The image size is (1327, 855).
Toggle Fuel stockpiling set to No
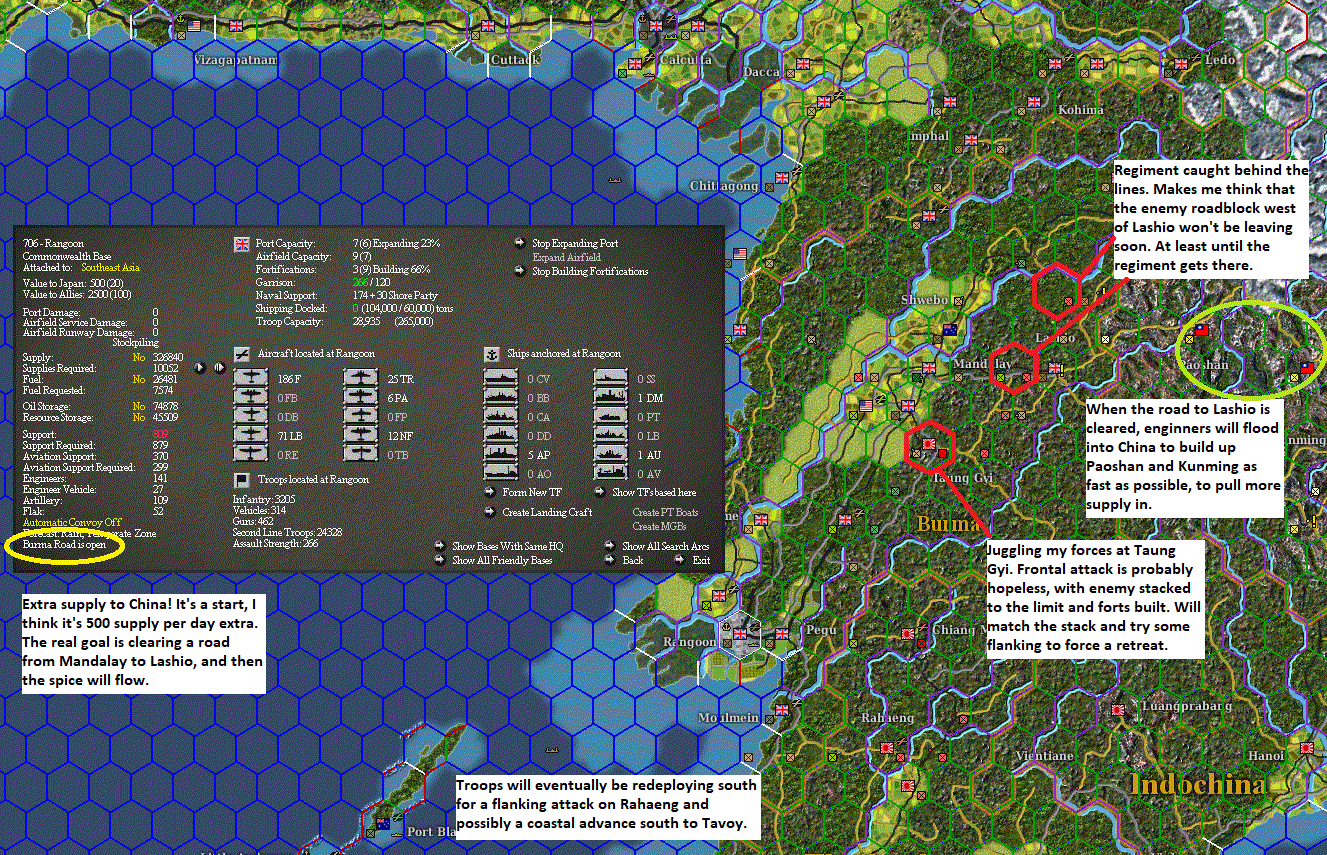(139, 379)
